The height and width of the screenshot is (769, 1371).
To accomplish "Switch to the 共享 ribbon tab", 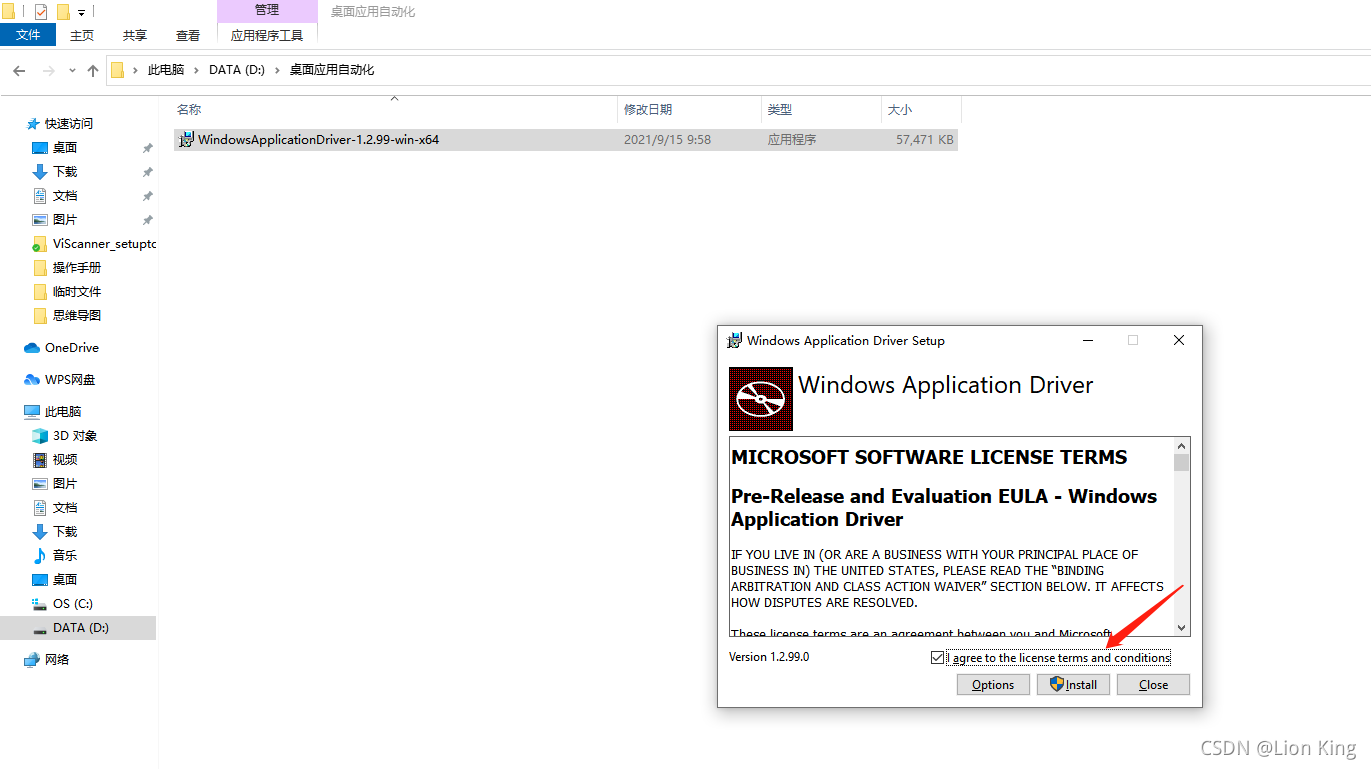I will coord(135,35).
